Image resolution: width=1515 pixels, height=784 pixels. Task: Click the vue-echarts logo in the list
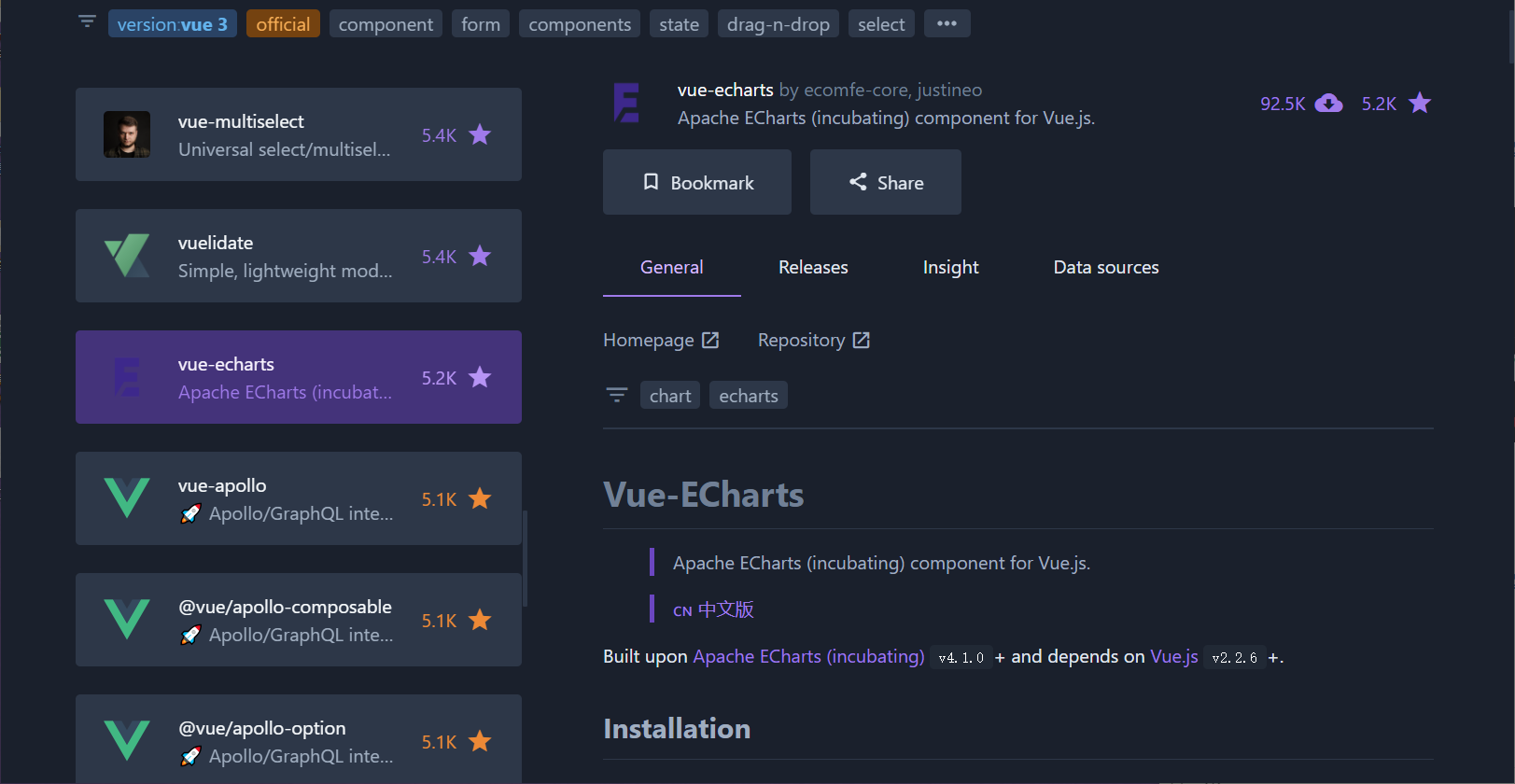127,377
